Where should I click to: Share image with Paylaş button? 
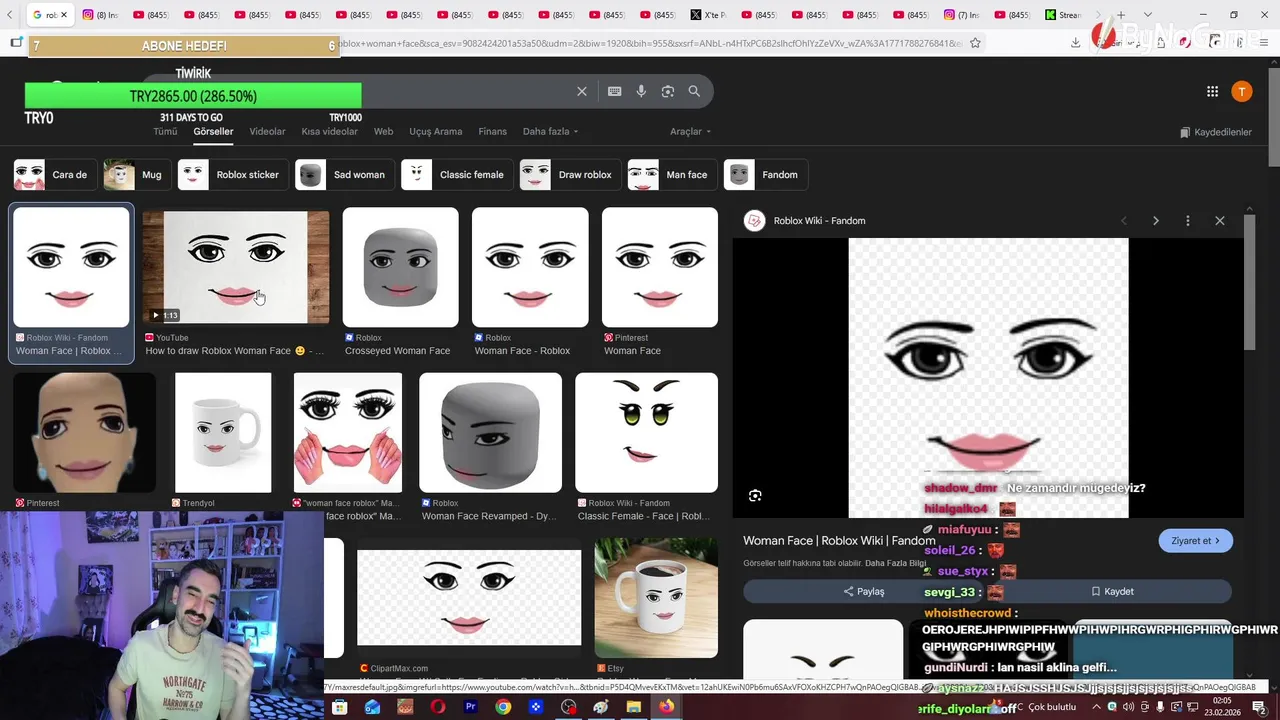pyautogui.click(x=864, y=591)
